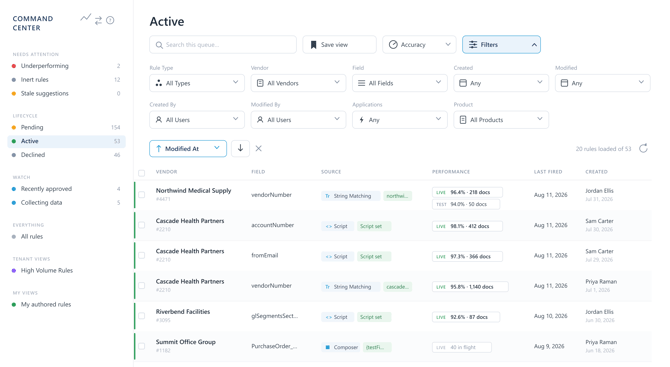670x367 pixels.
Task: Check the Riverbend Facilities row checkbox
Action: coord(141,316)
